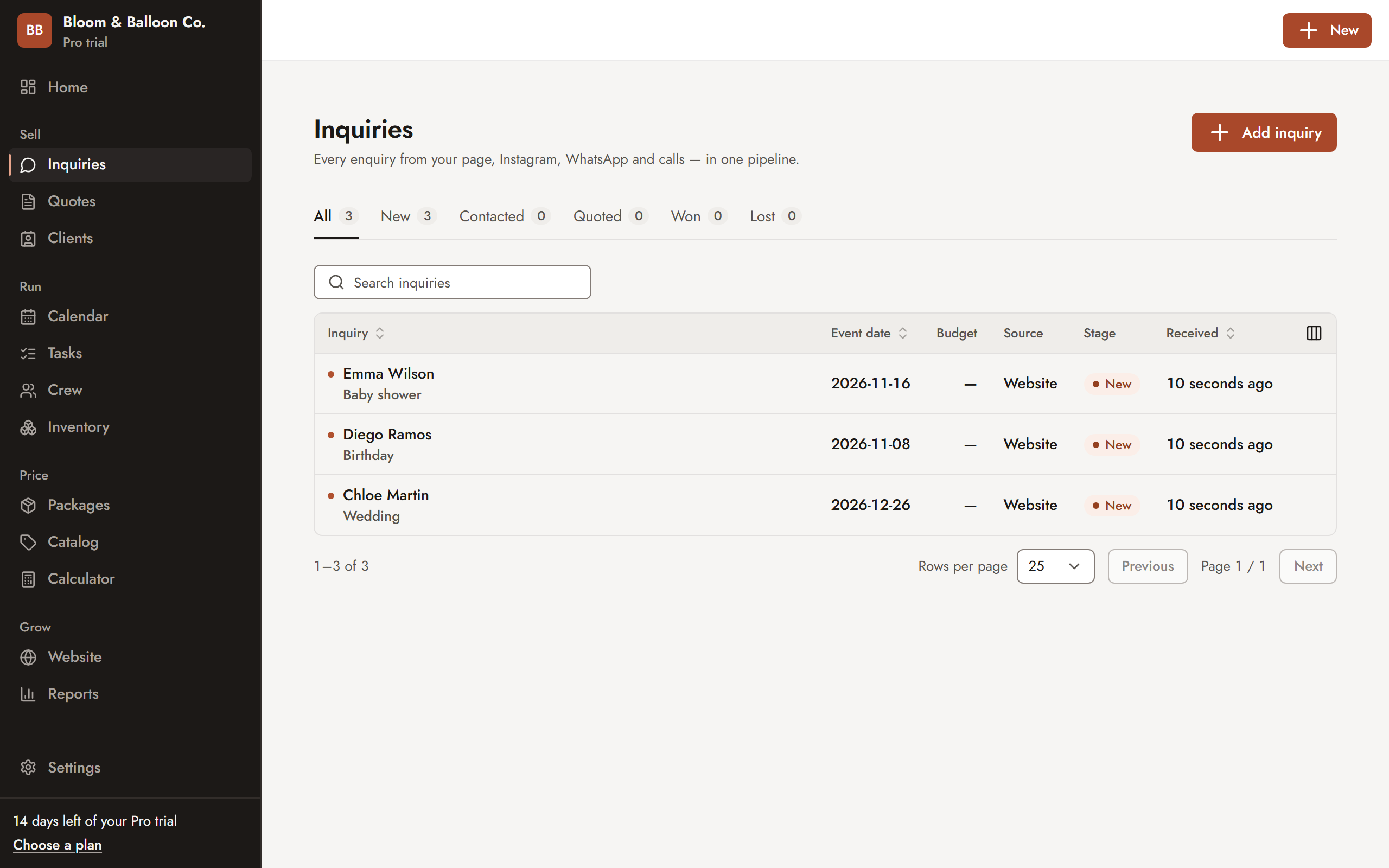The height and width of the screenshot is (868, 1389).
Task: Click the Settings gear icon
Action: [28, 768]
